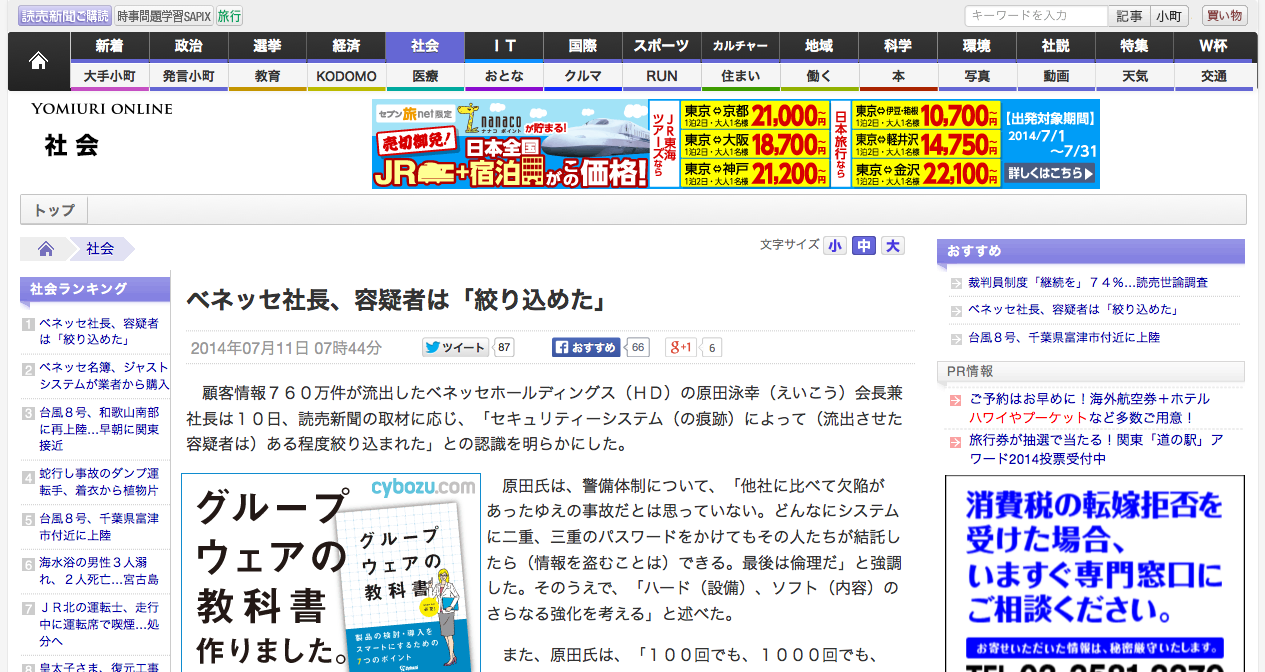This screenshot has width=1265, height=672.
Task: Open the 特集 section
Action: (x=1135, y=46)
